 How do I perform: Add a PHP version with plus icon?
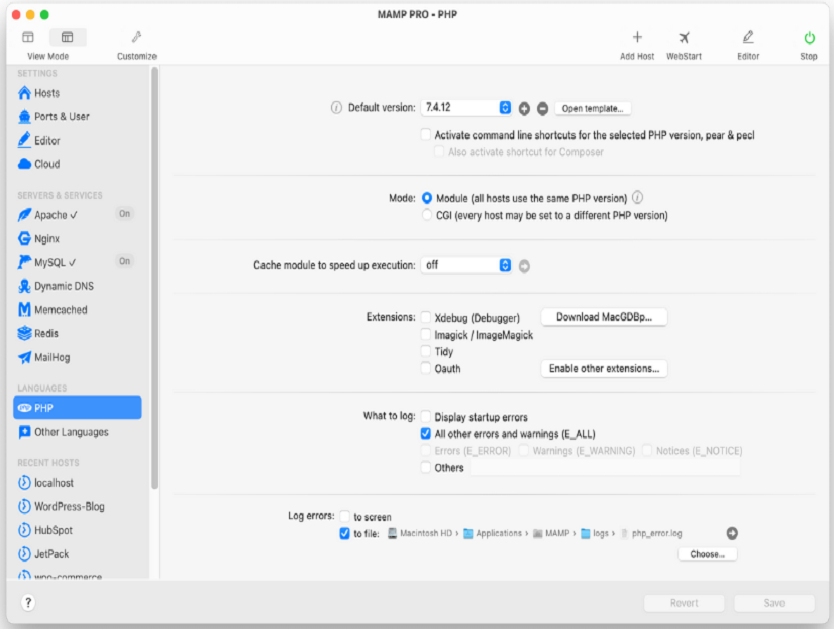click(x=524, y=108)
